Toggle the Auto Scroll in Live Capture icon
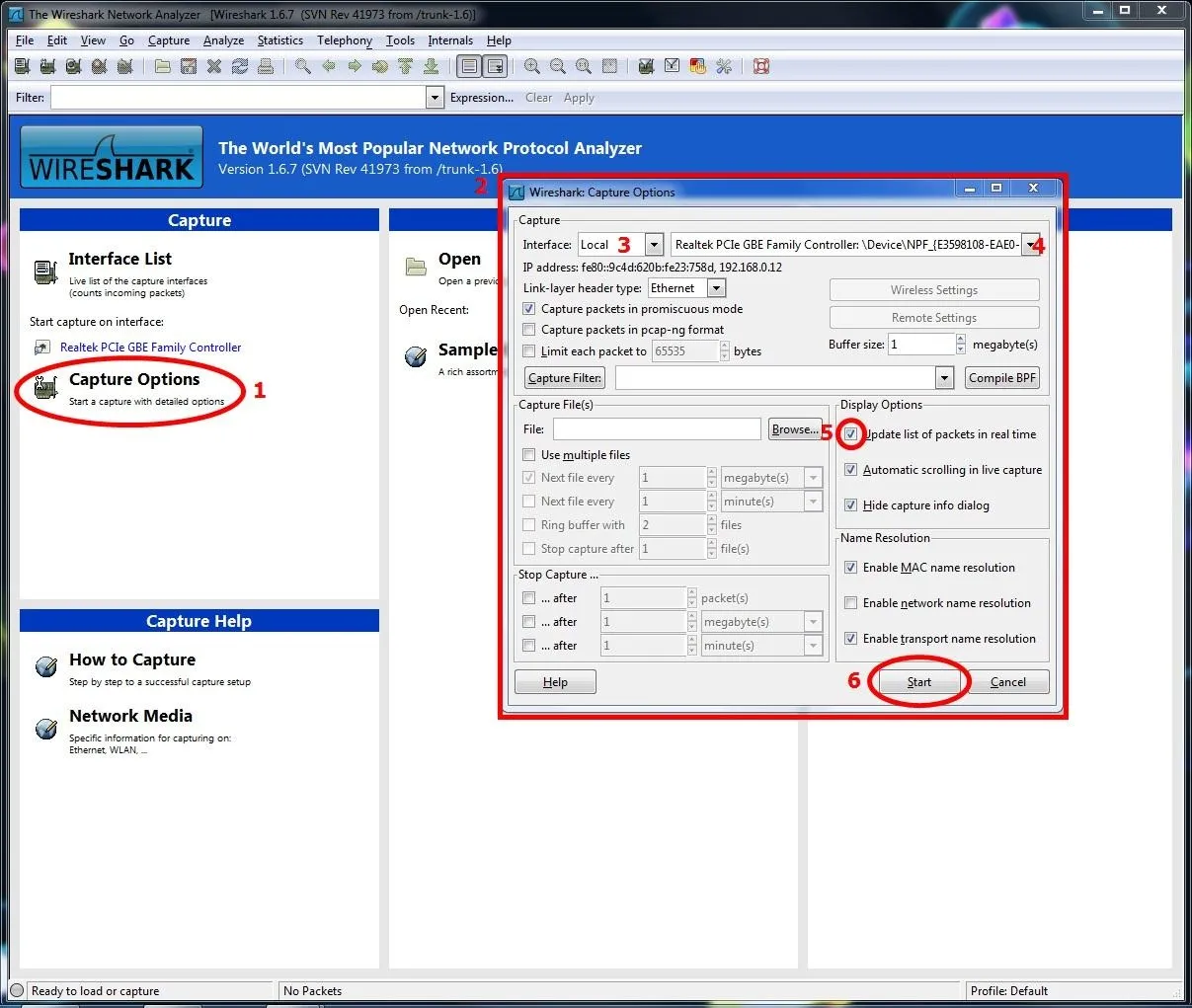The image size is (1192, 1008). pos(495,66)
